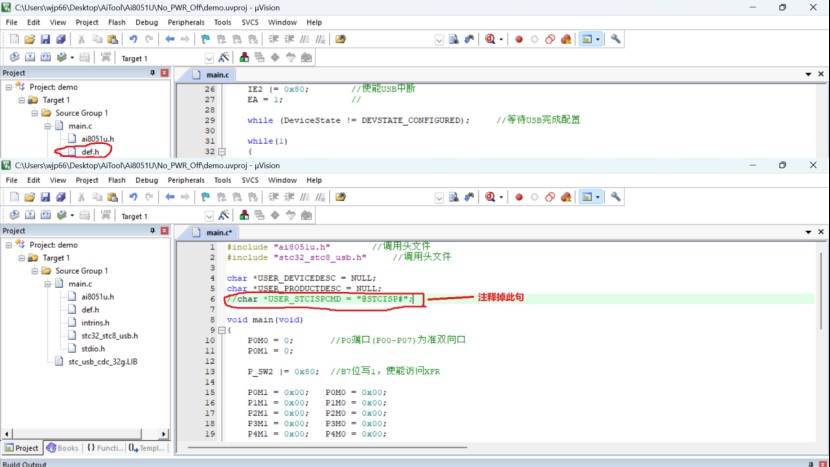Viewport: 830px width, 467px height.
Task: Start debug session icon in lower window
Action: 490,197
